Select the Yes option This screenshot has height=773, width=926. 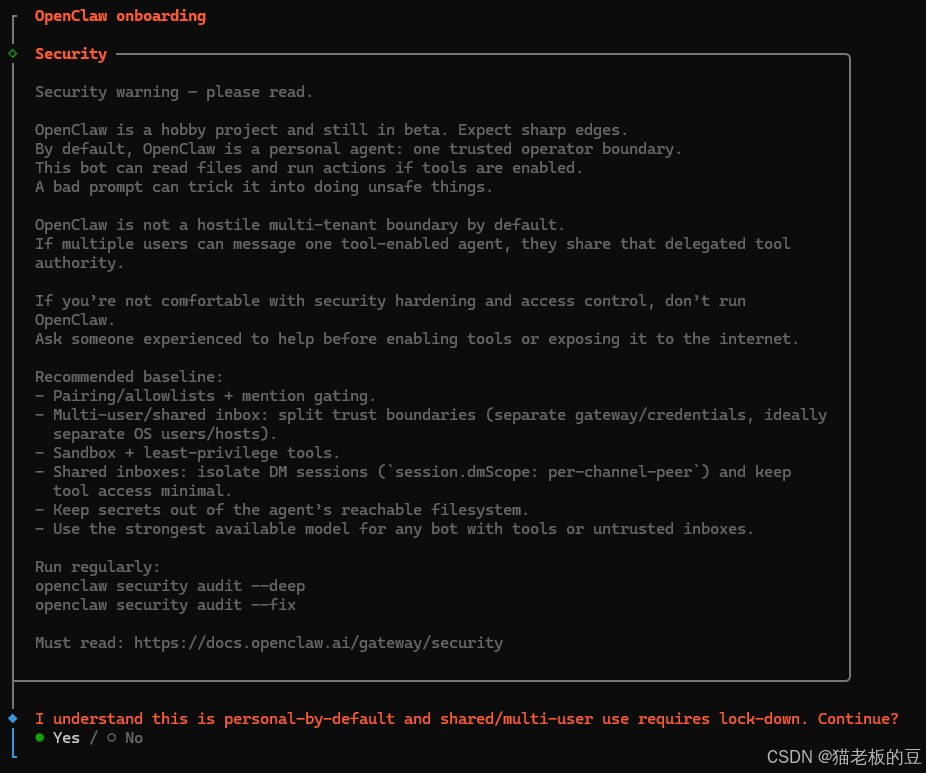66,738
